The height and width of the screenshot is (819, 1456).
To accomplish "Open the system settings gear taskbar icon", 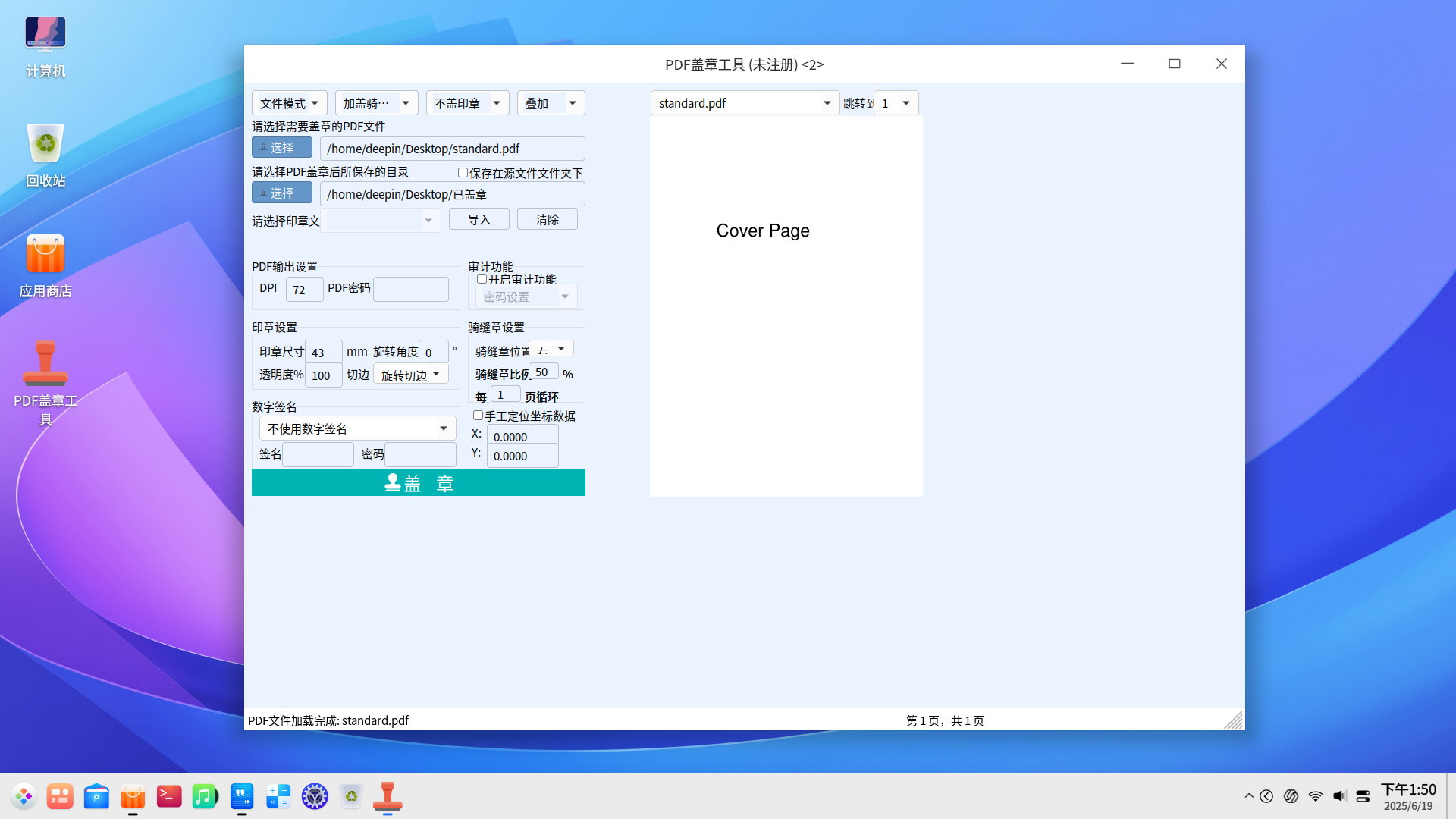I will click(315, 796).
